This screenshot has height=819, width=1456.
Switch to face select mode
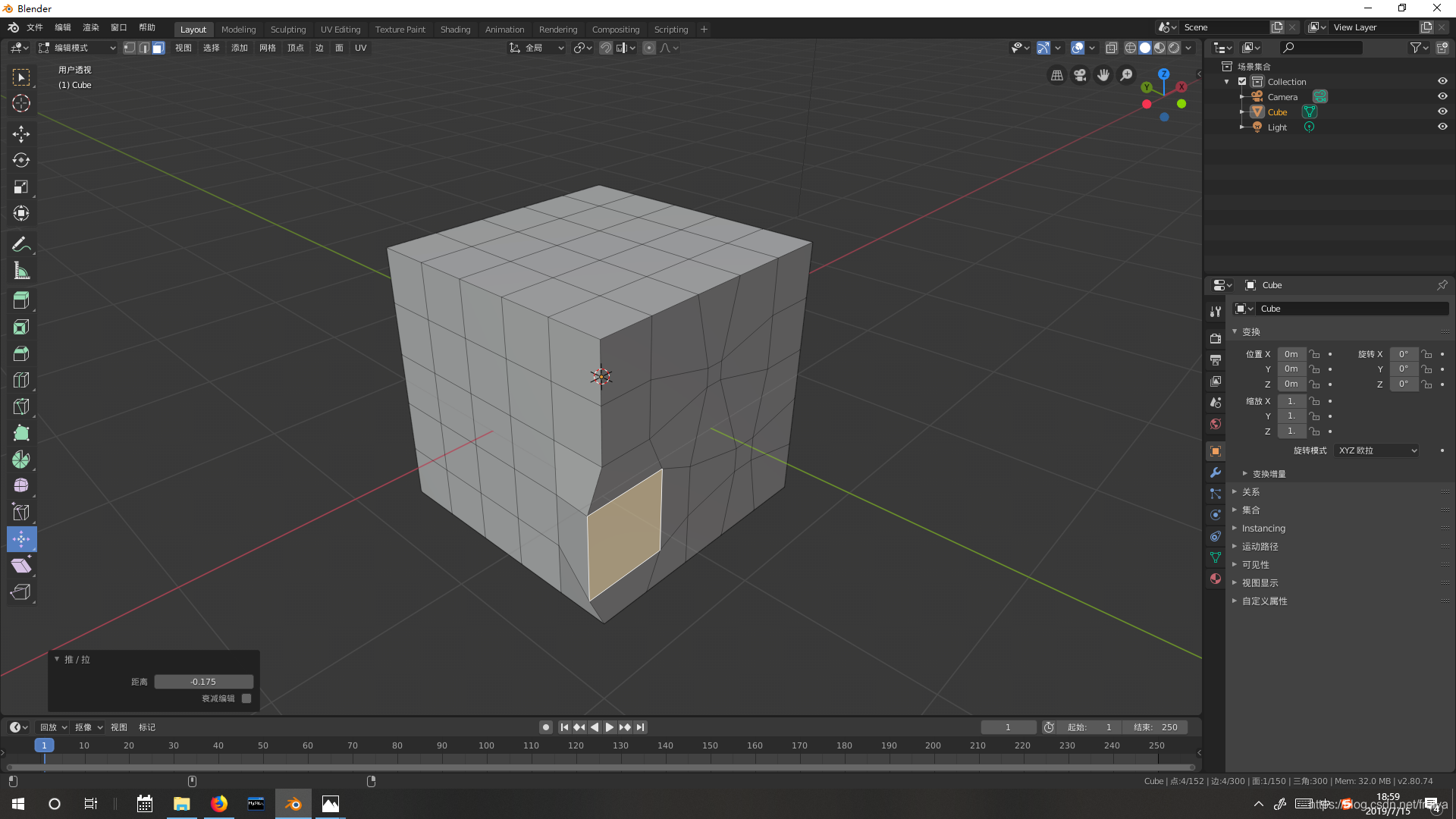158,48
